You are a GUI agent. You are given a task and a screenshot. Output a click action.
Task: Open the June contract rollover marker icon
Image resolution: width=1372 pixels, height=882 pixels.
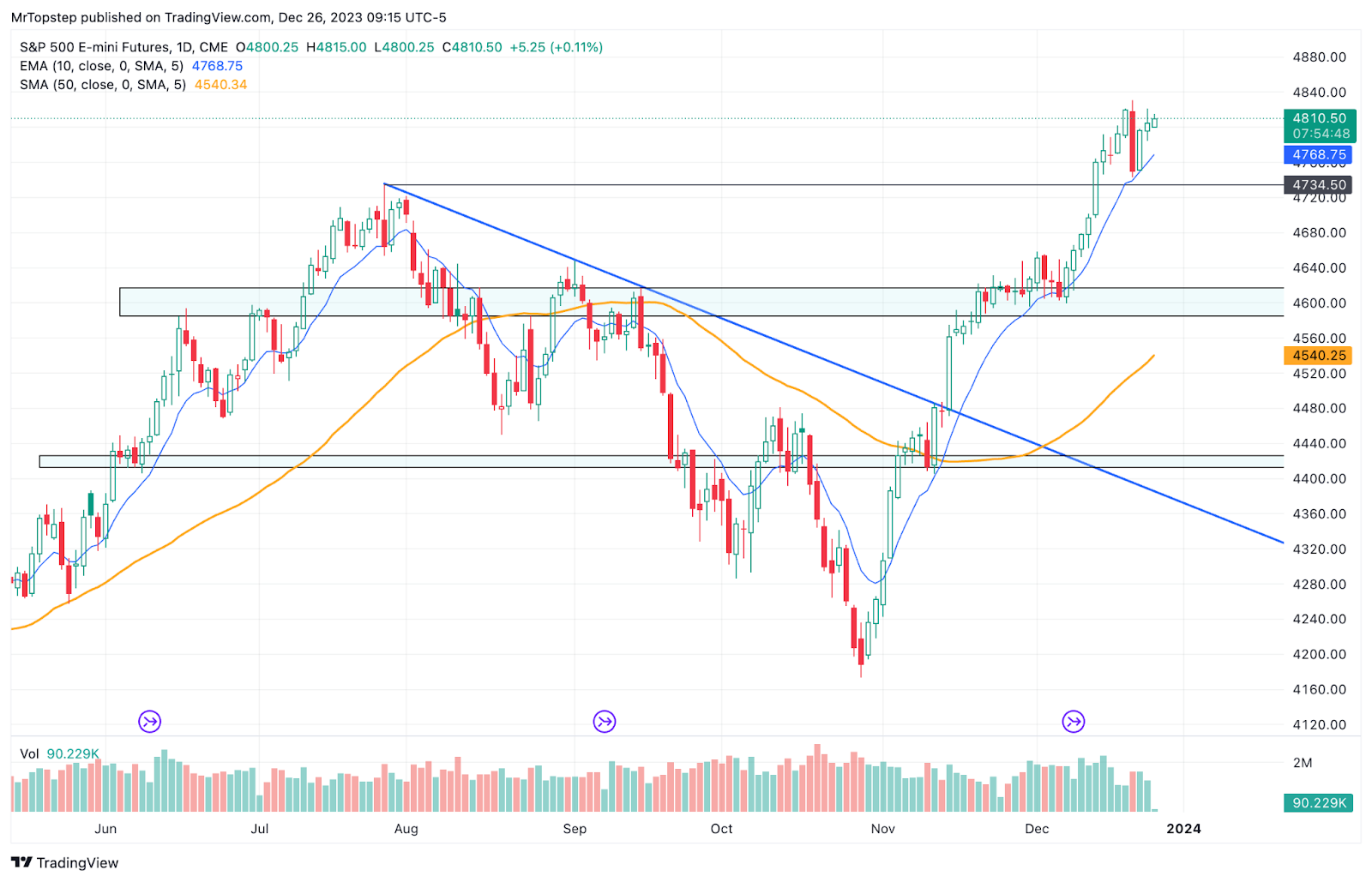(x=150, y=722)
